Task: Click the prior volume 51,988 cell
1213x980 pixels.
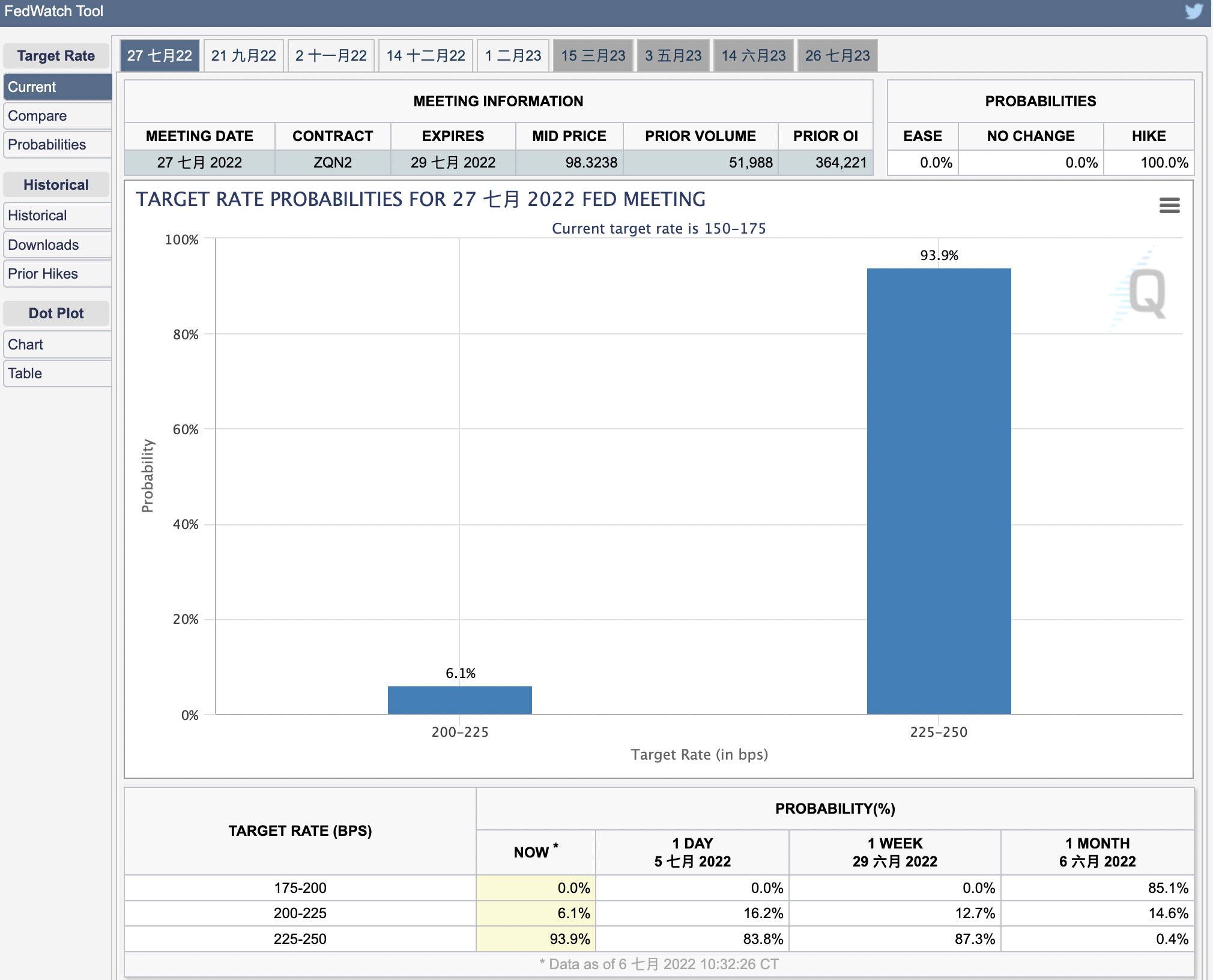Action: pos(701,163)
